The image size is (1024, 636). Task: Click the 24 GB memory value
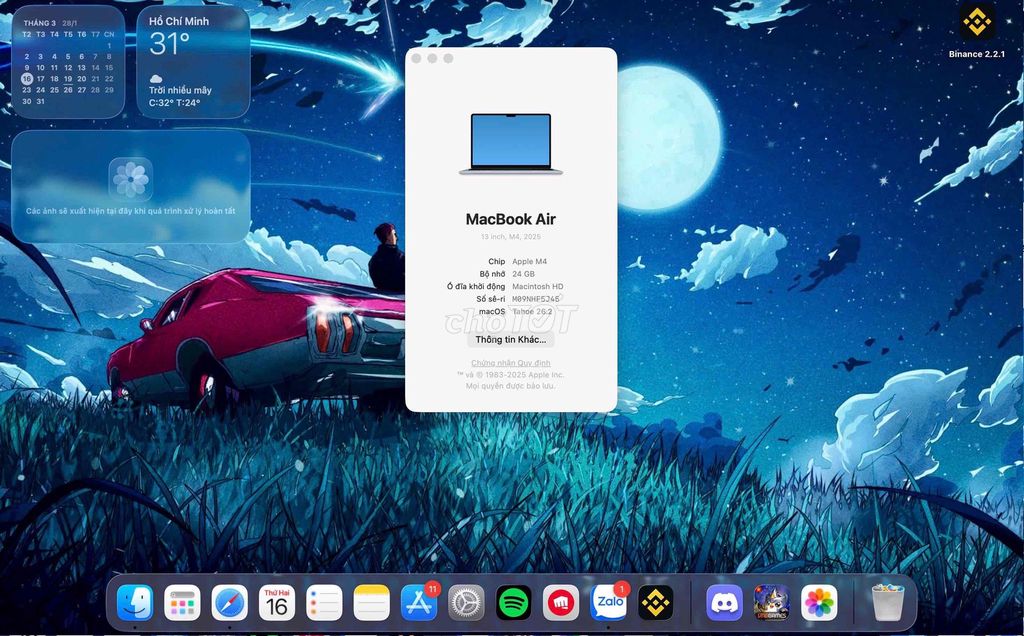523,274
